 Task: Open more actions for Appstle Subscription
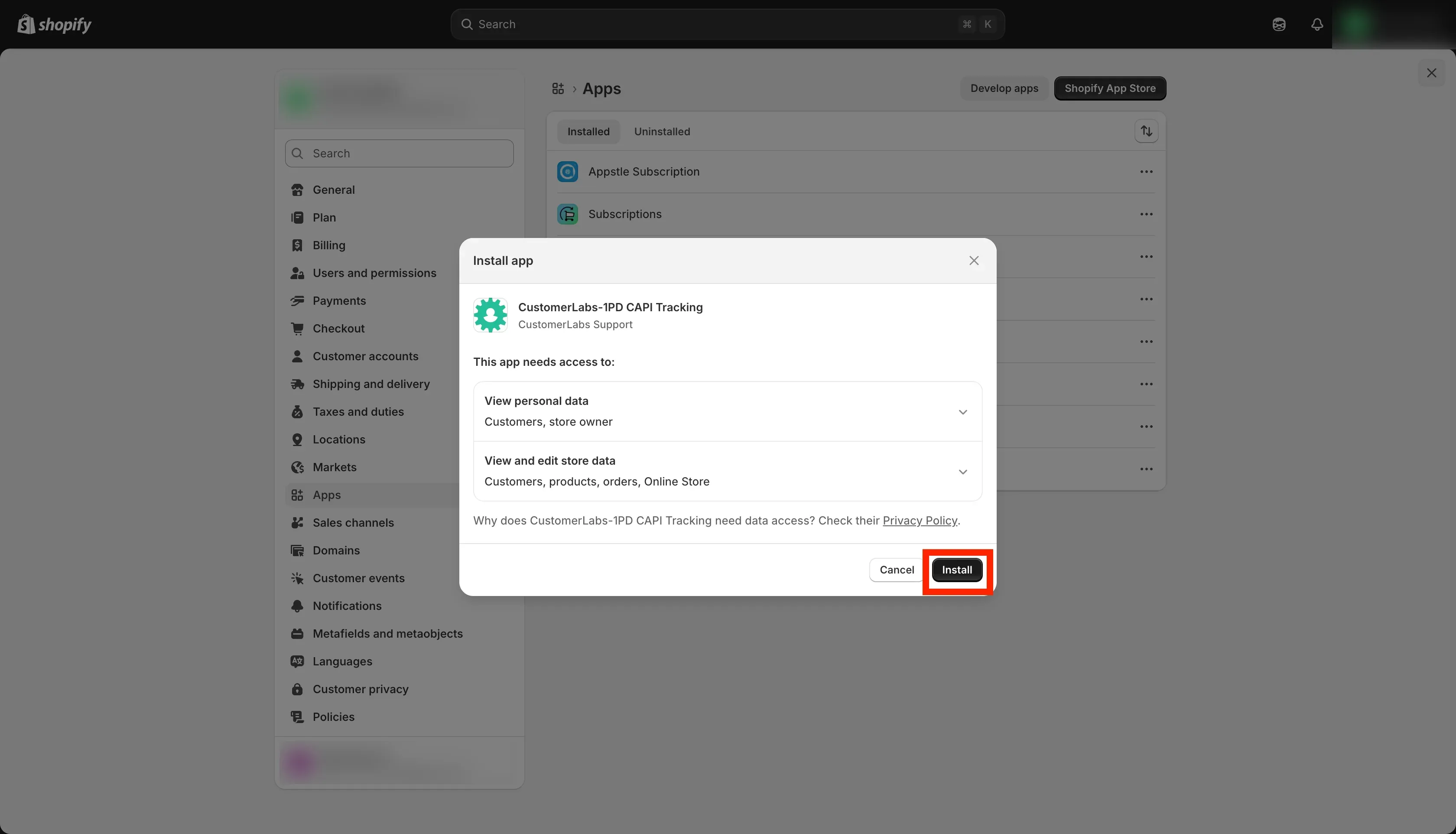[x=1146, y=172]
